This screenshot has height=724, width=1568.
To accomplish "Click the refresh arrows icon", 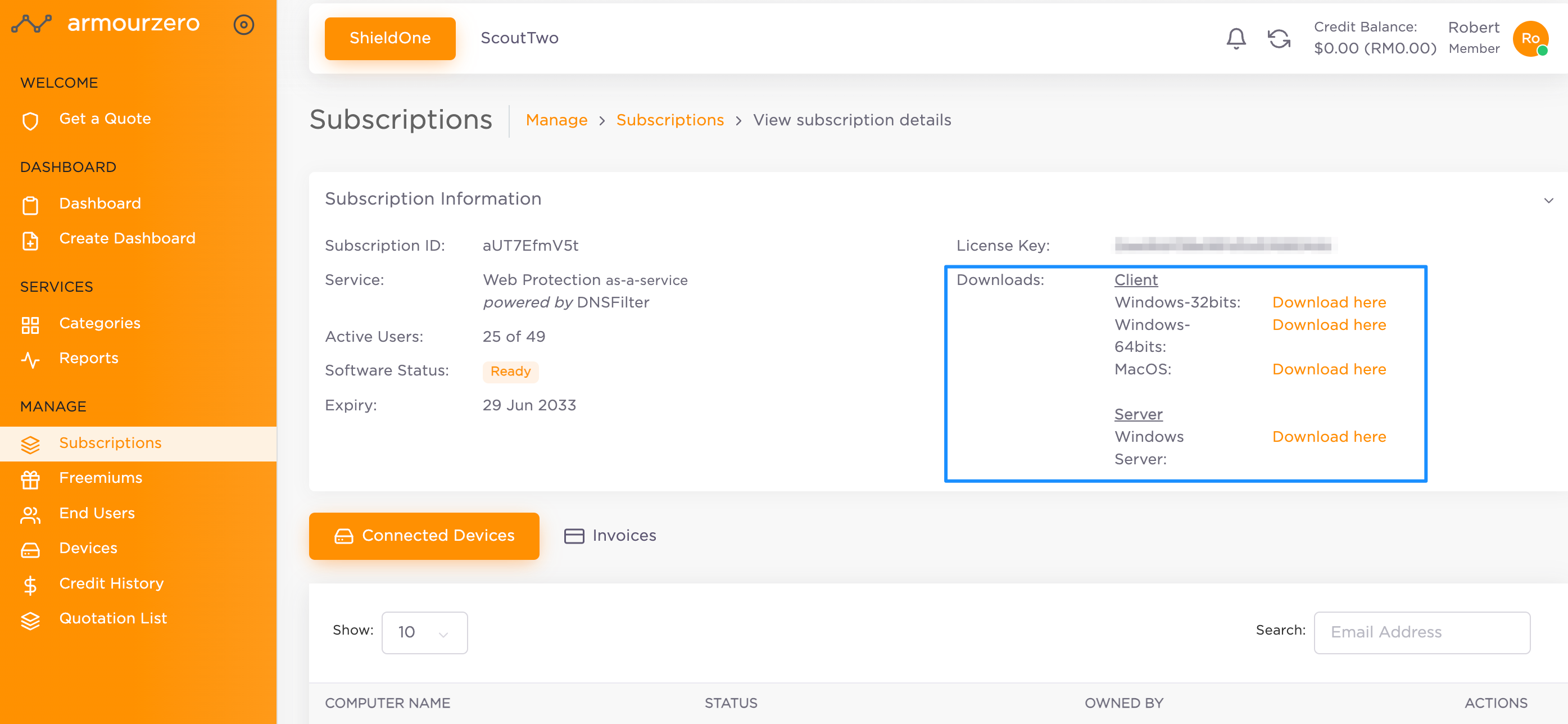I will point(1279,38).
